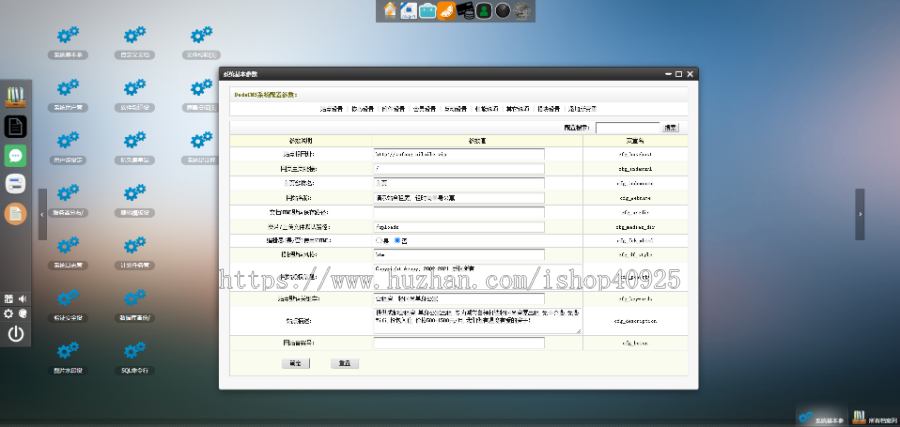The image size is (900, 427).
Task: Click the speaker volume icon in sidebar
Action: pos(23,298)
